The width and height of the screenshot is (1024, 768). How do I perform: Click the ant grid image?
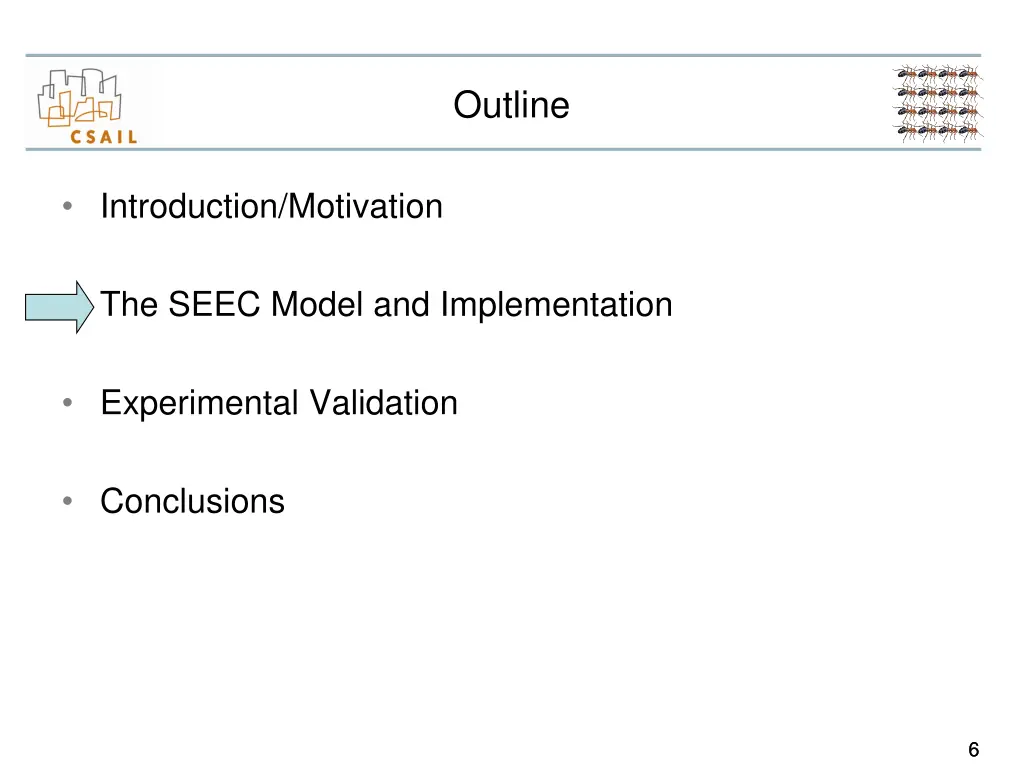tap(937, 103)
